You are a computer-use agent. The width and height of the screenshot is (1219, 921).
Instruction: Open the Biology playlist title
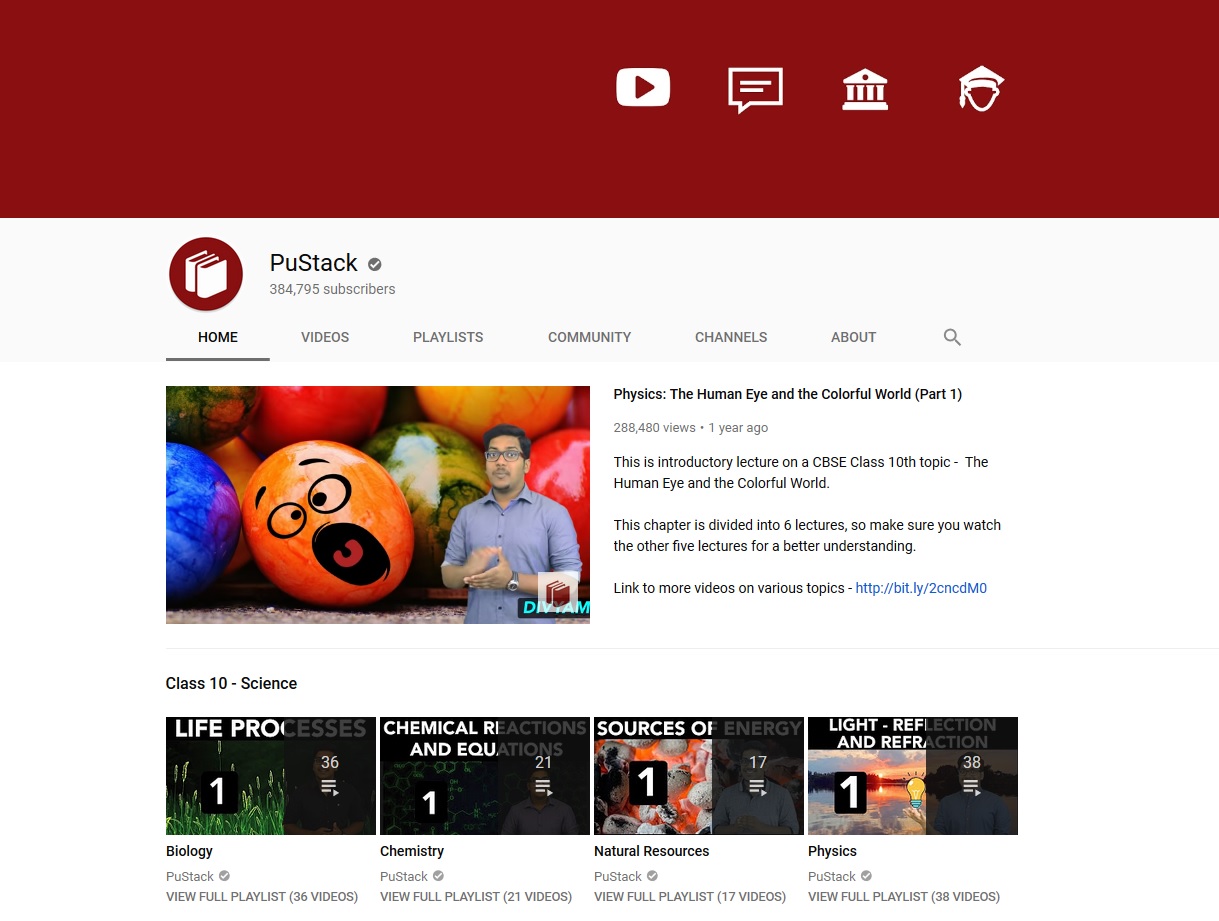(x=189, y=851)
